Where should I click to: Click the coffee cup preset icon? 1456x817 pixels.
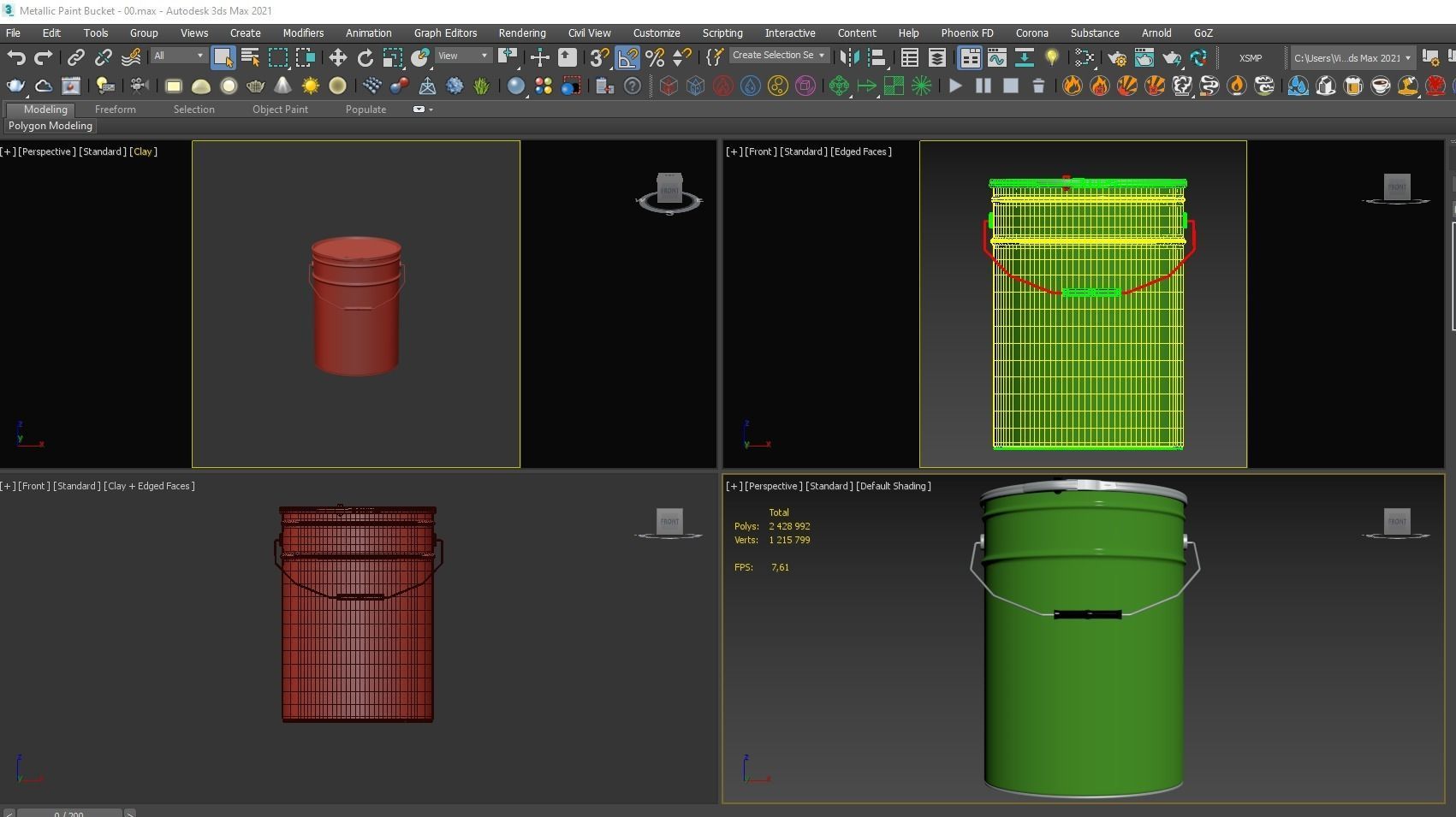[x=1381, y=86]
